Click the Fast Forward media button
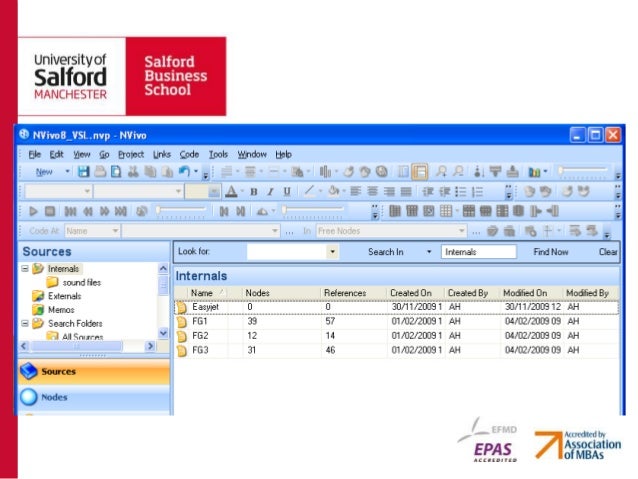Viewport: 638px width, 479px height. (x=105, y=211)
